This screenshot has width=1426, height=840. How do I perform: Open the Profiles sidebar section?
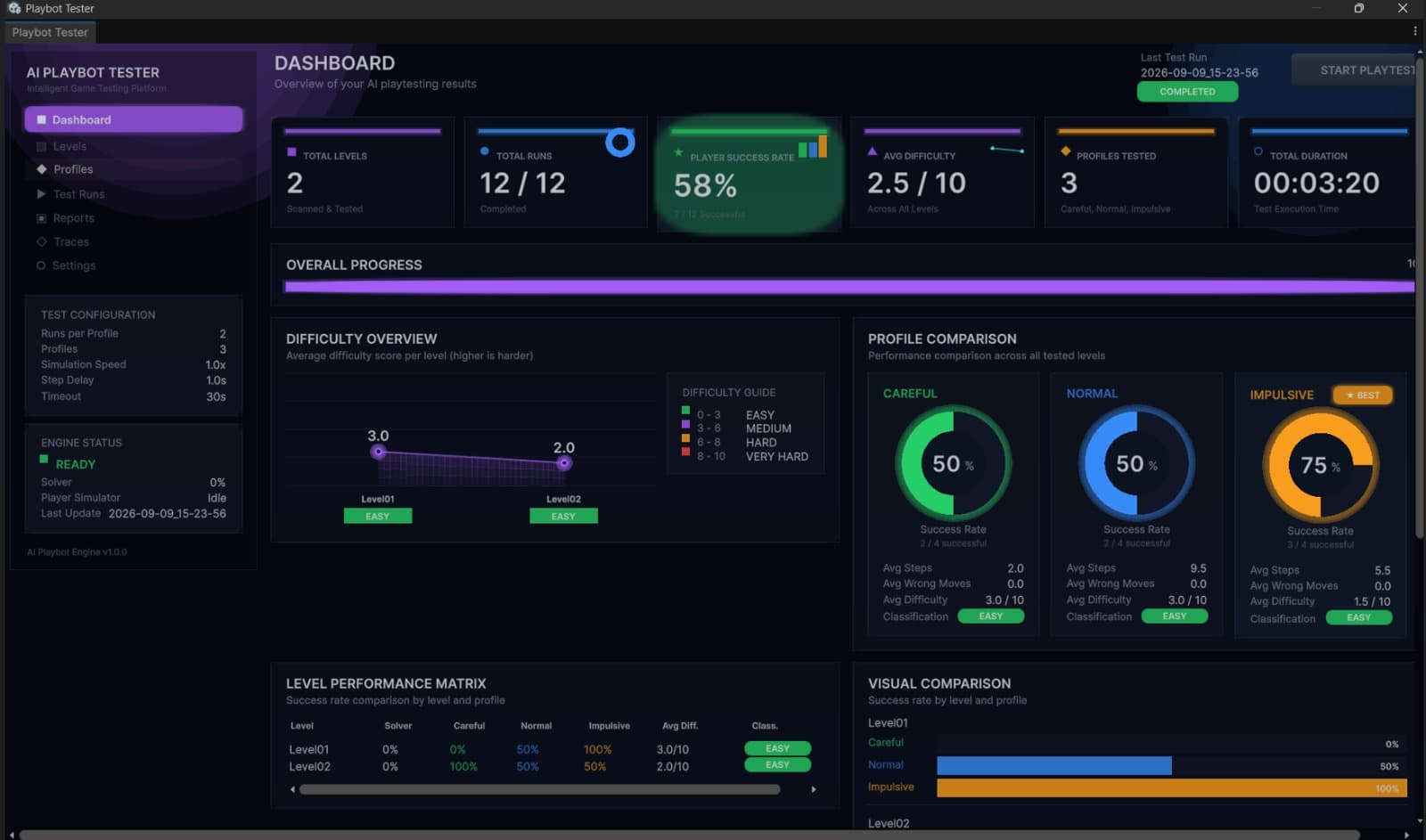(x=73, y=169)
